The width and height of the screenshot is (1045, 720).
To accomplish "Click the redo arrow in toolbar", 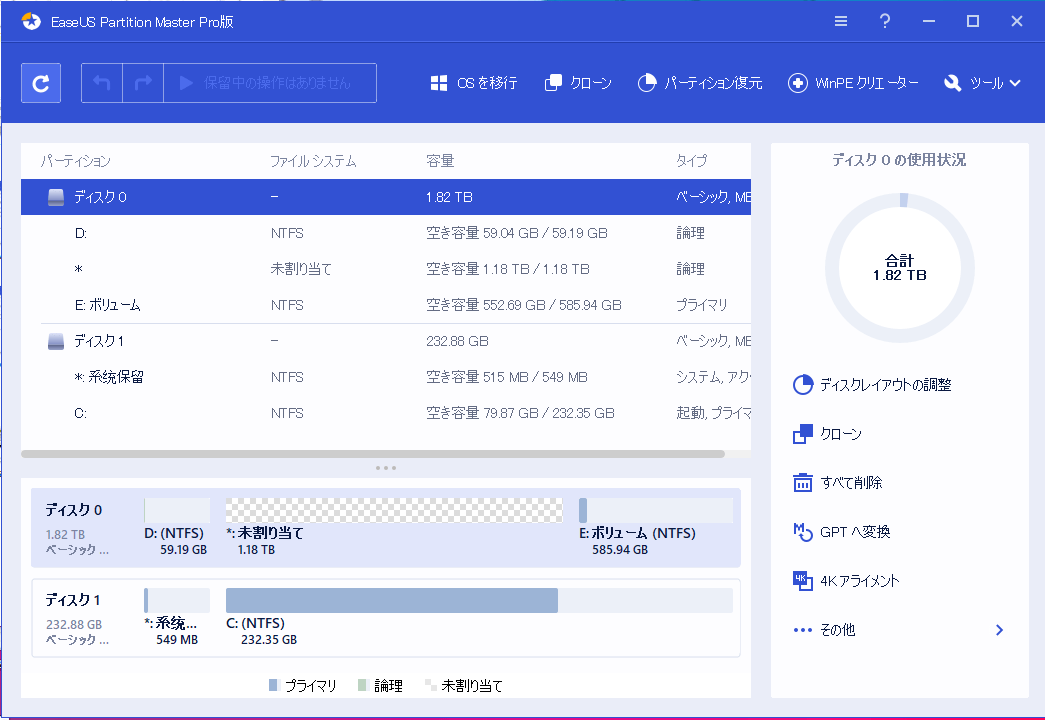I will tap(143, 83).
